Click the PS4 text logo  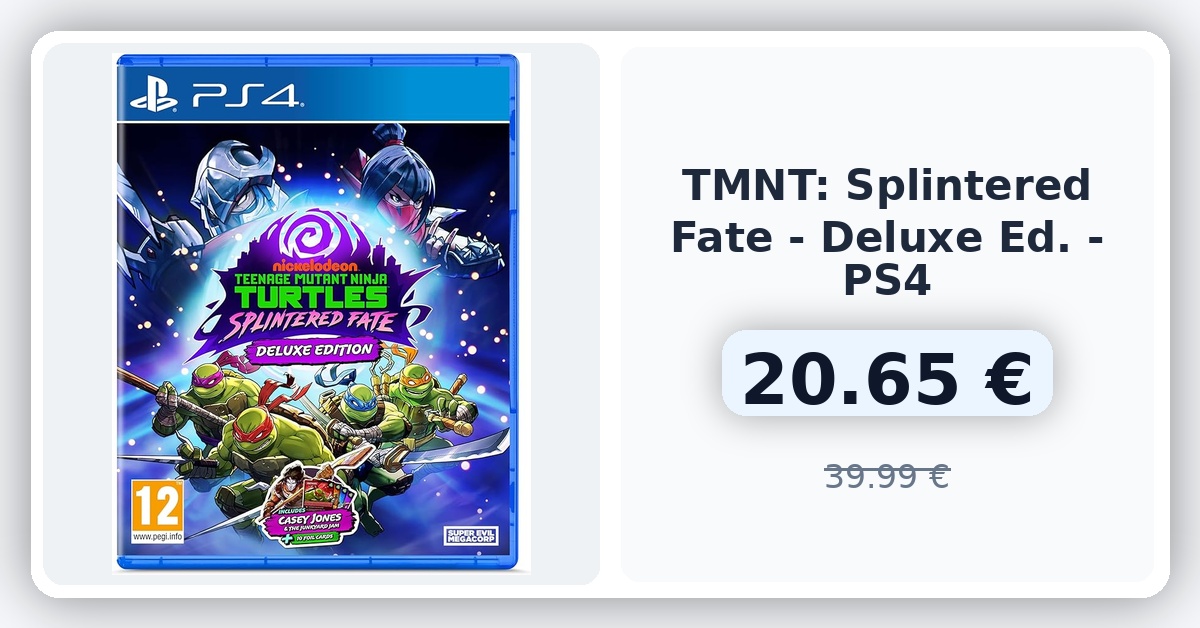[x=244, y=96]
